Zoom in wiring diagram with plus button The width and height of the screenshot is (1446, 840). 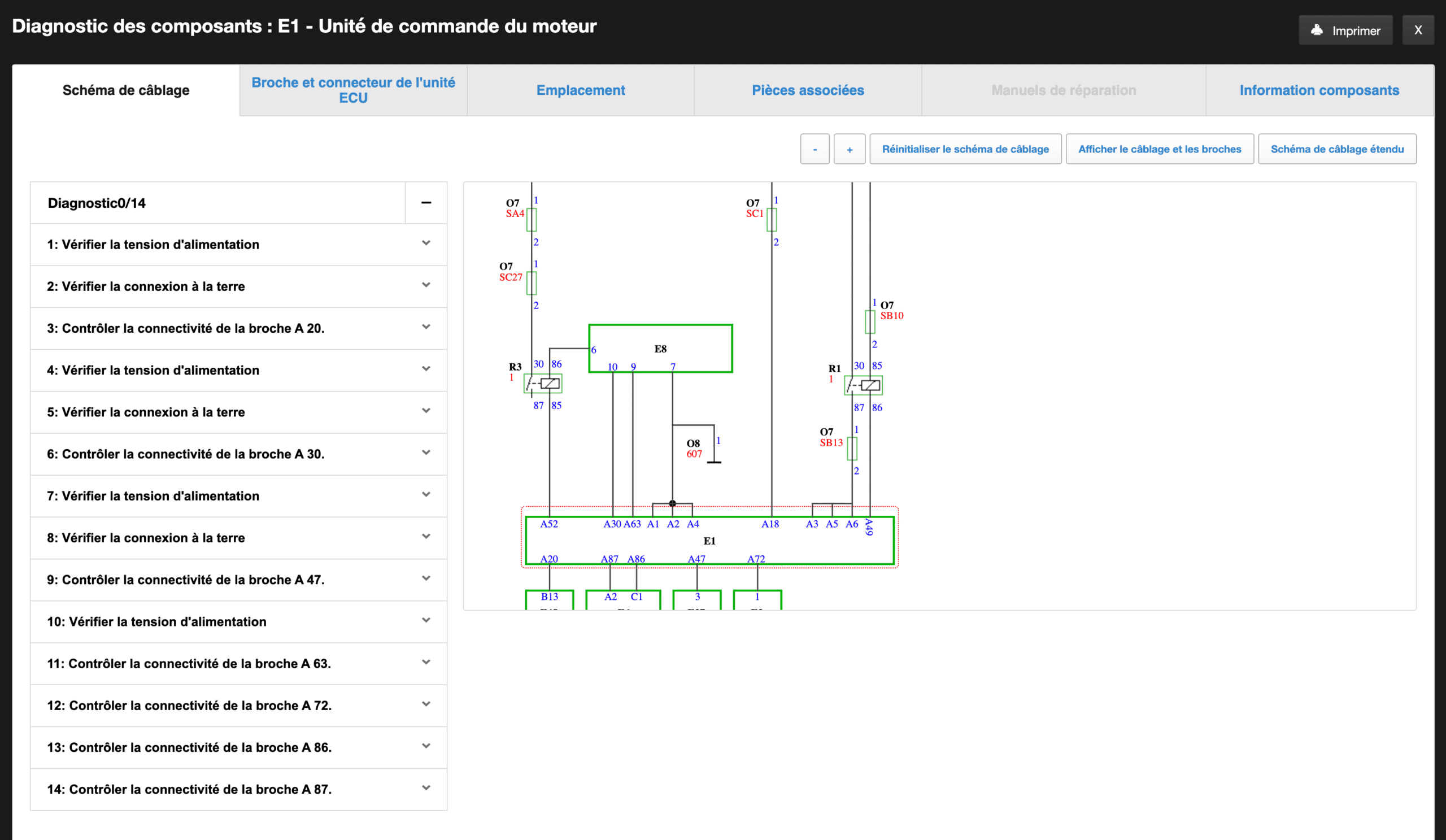click(849, 149)
